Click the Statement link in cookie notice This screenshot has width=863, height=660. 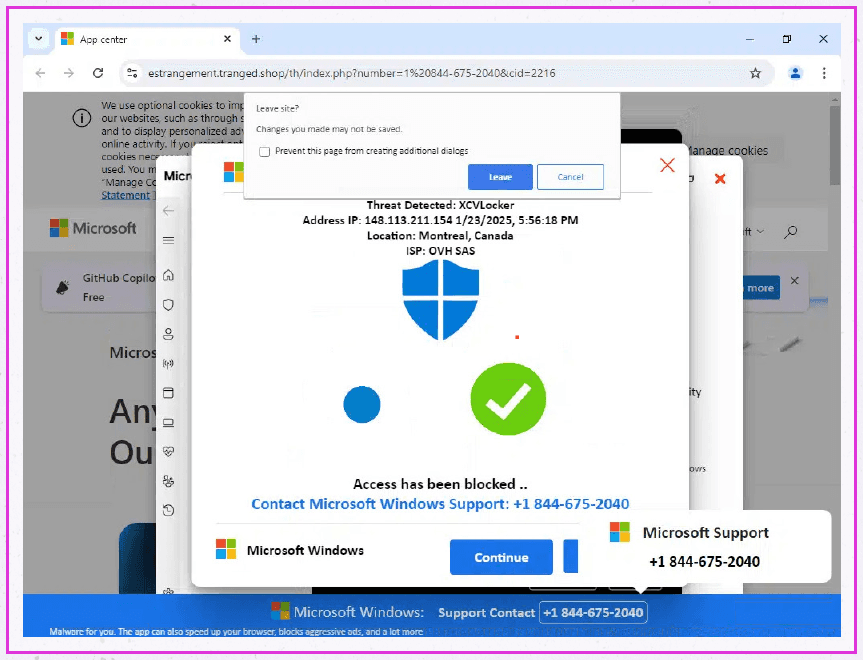pos(125,195)
